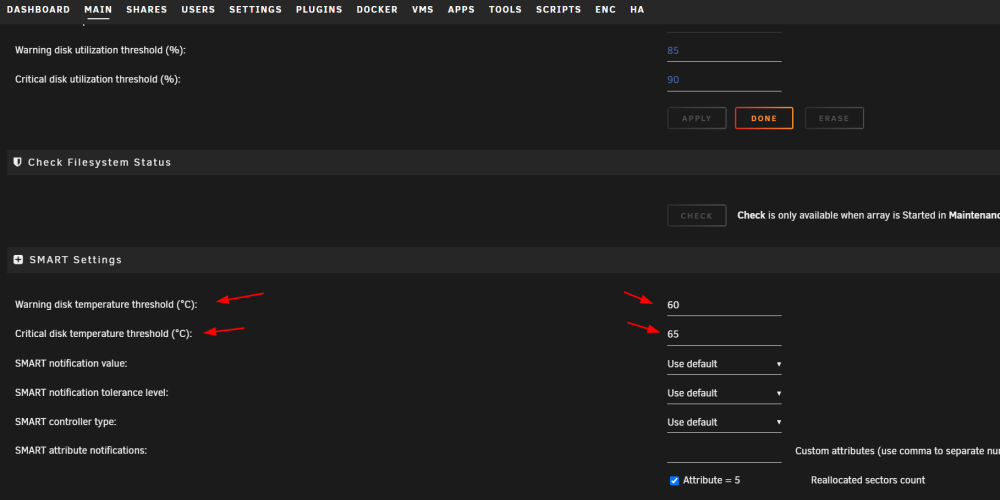
Task: Toggle the Attribute = 5 checkbox
Action: coord(674,480)
